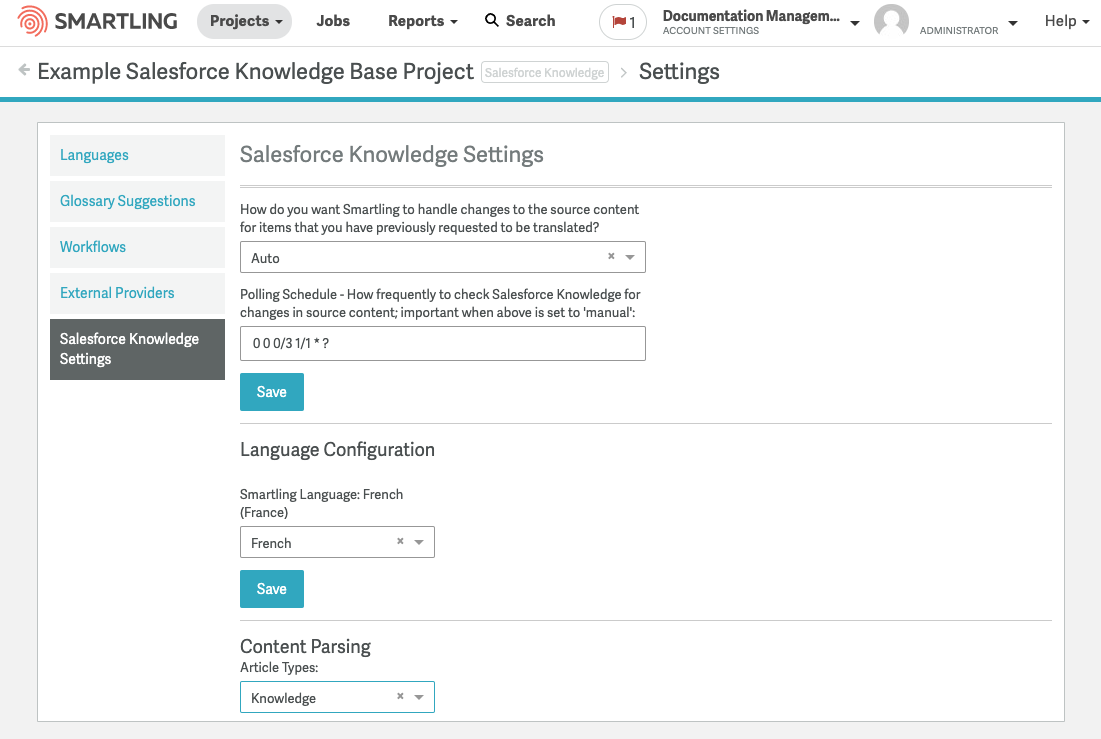The image size is (1101, 739).
Task: Click the ACCOUNT SETTINGS label
Action: [711, 31]
